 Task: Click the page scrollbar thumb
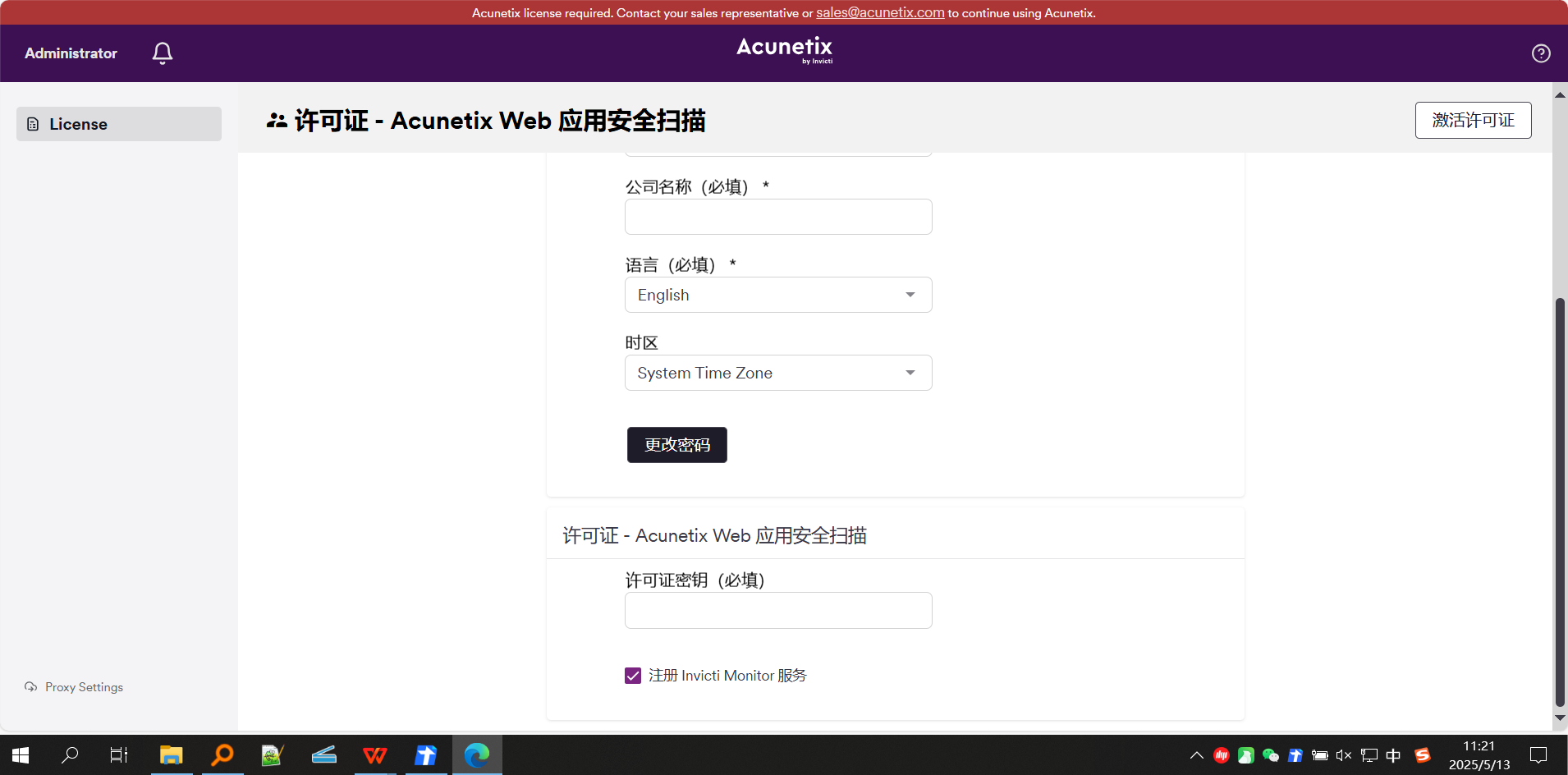tap(1560, 502)
